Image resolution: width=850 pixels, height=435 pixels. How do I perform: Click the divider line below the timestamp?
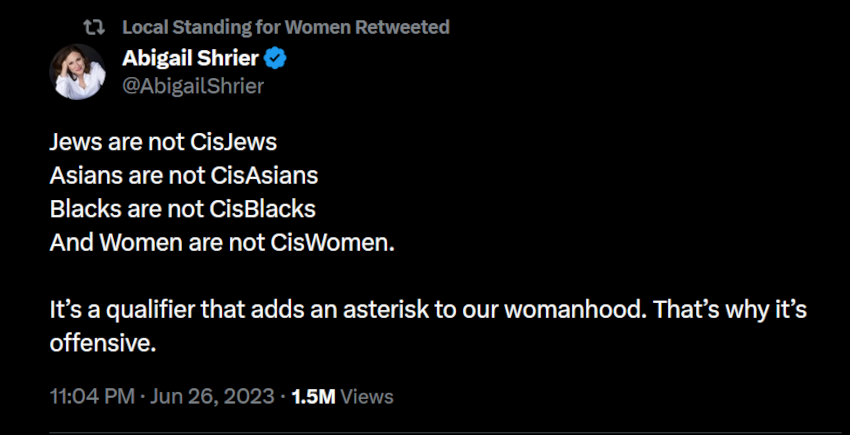425,432
